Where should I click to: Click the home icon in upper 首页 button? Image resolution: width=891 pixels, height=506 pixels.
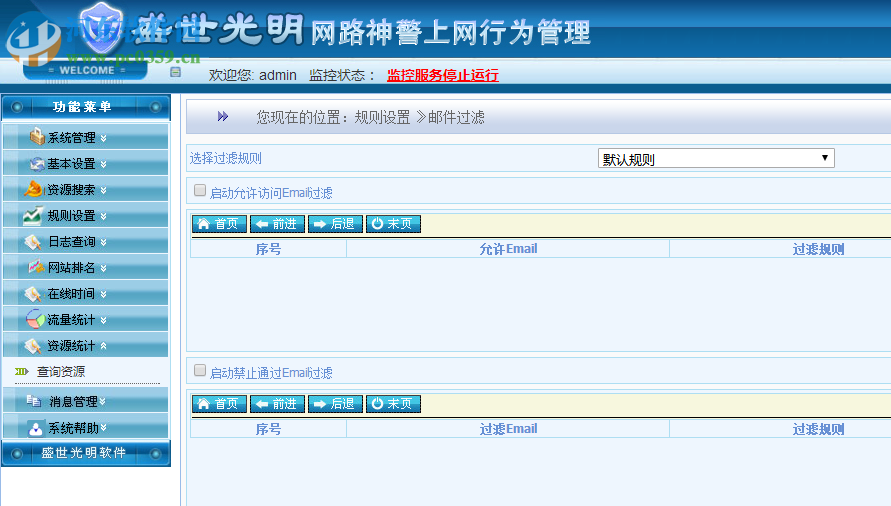(203, 224)
